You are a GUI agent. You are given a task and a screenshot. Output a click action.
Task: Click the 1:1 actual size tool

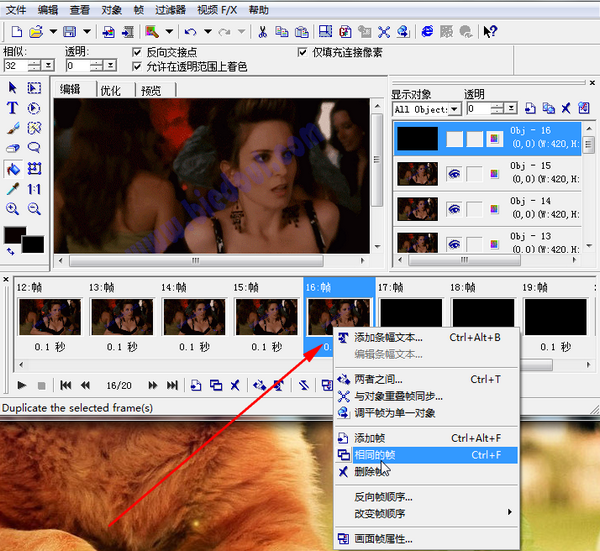click(34, 189)
